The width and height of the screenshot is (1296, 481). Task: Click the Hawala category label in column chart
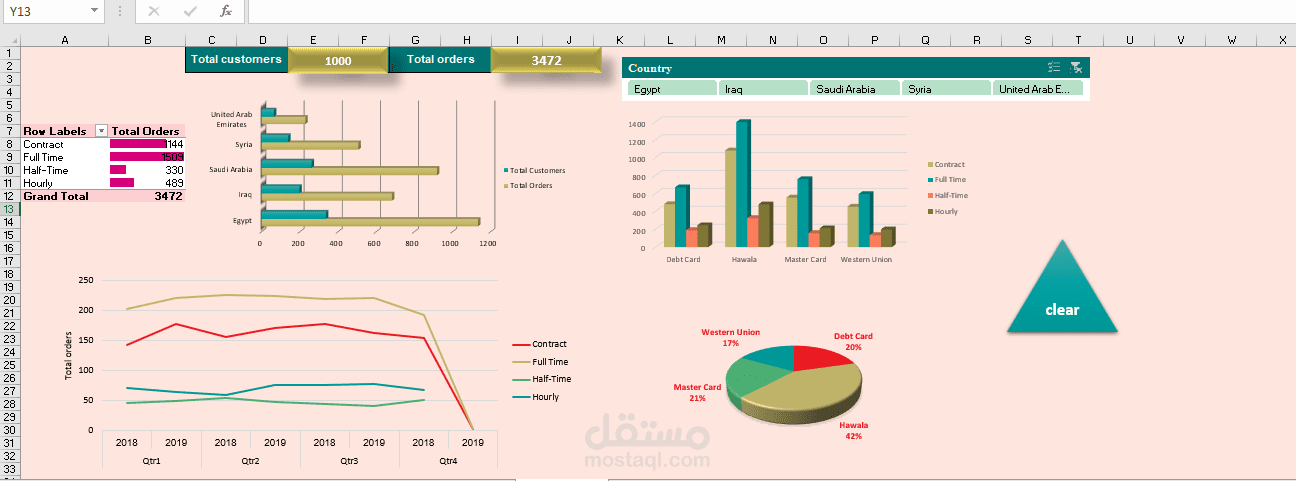click(x=744, y=259)
